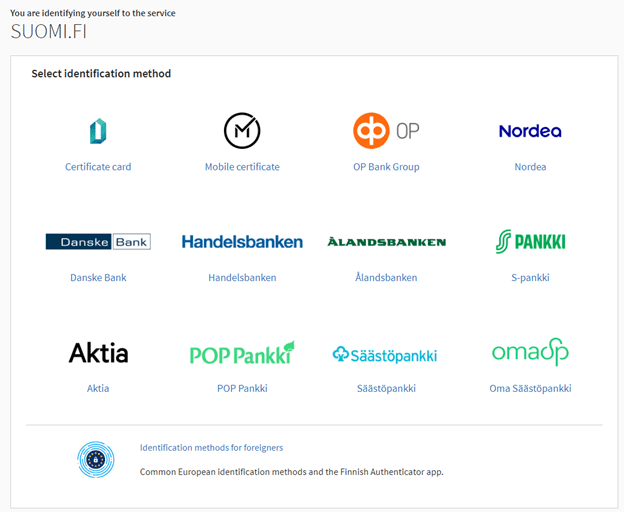Click the Mobile certificate M logo
The width and height of the screenshot is (624, 512).
[242, 130]
